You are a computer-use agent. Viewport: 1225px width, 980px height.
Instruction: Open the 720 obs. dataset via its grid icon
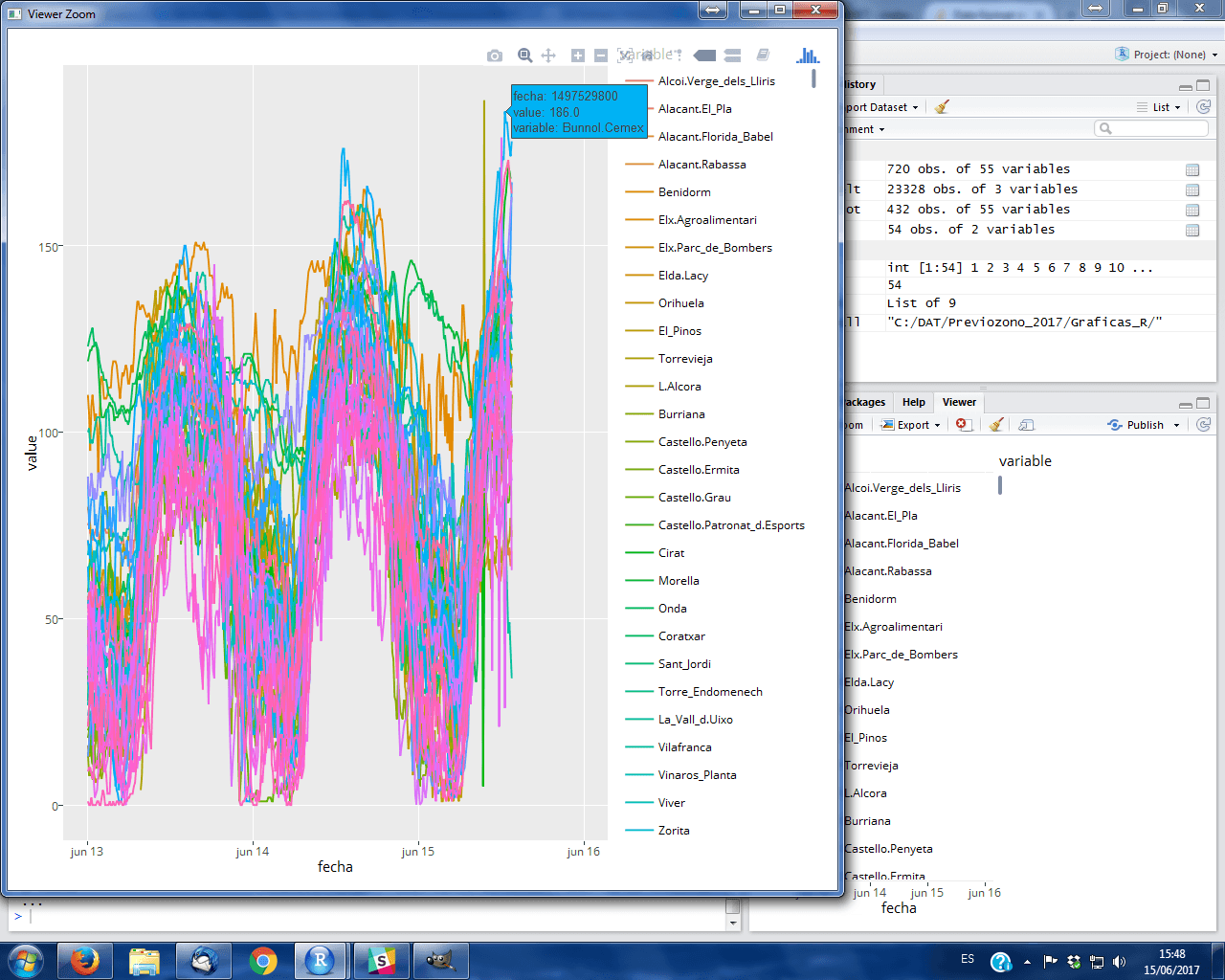[x=1192, y=169]
